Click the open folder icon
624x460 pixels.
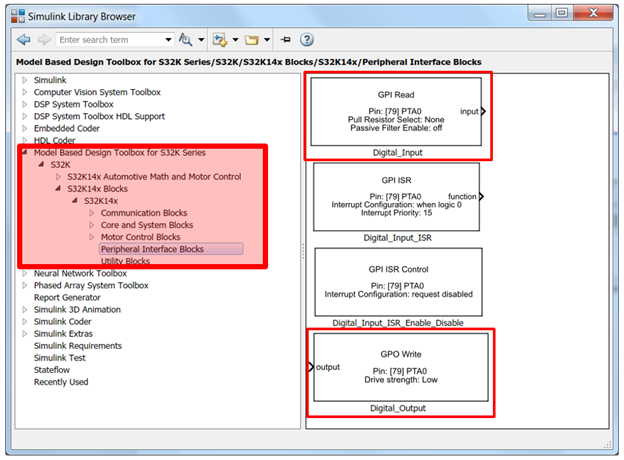252,40
